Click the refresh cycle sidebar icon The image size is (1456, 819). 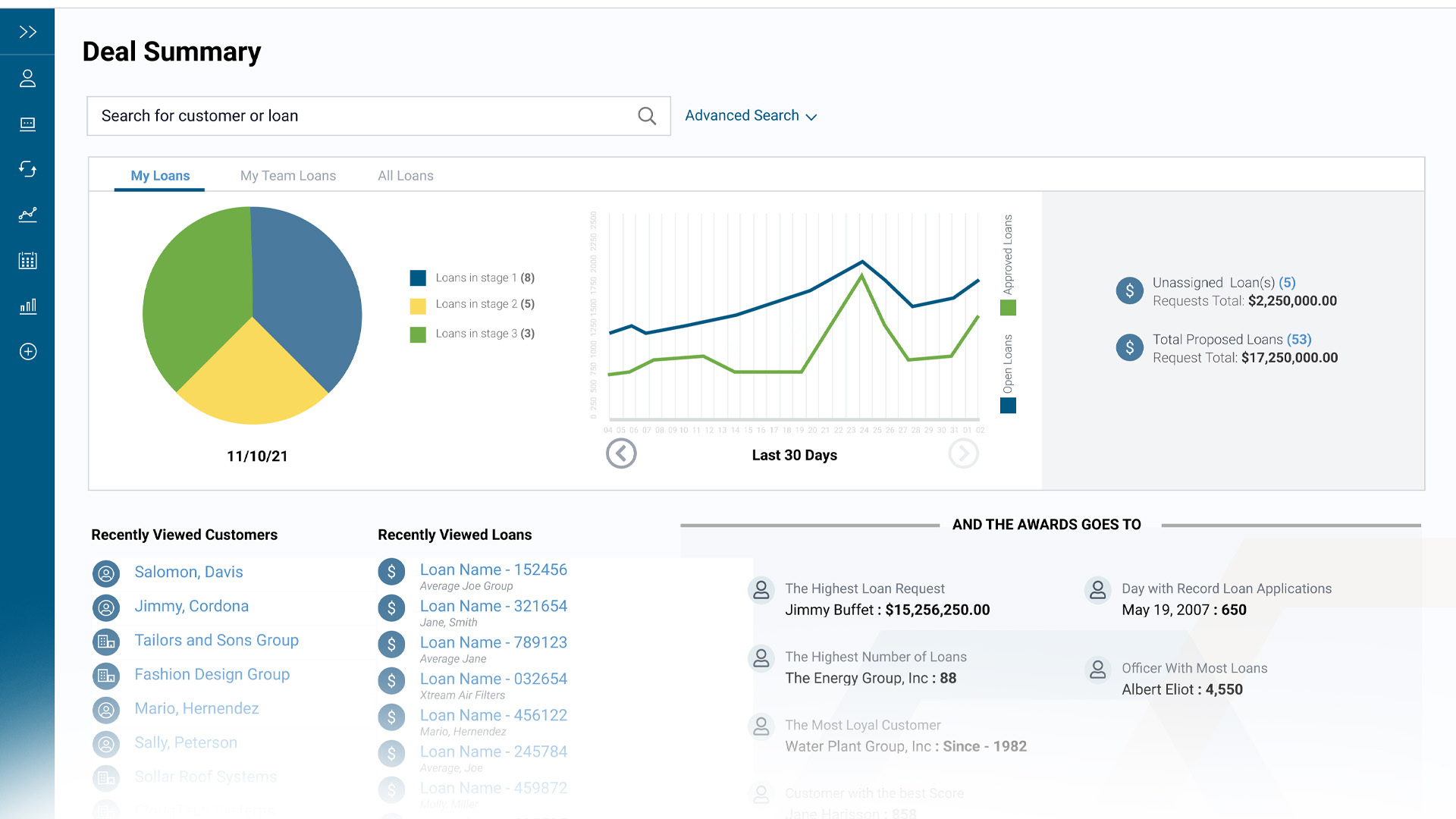(27, 169)
